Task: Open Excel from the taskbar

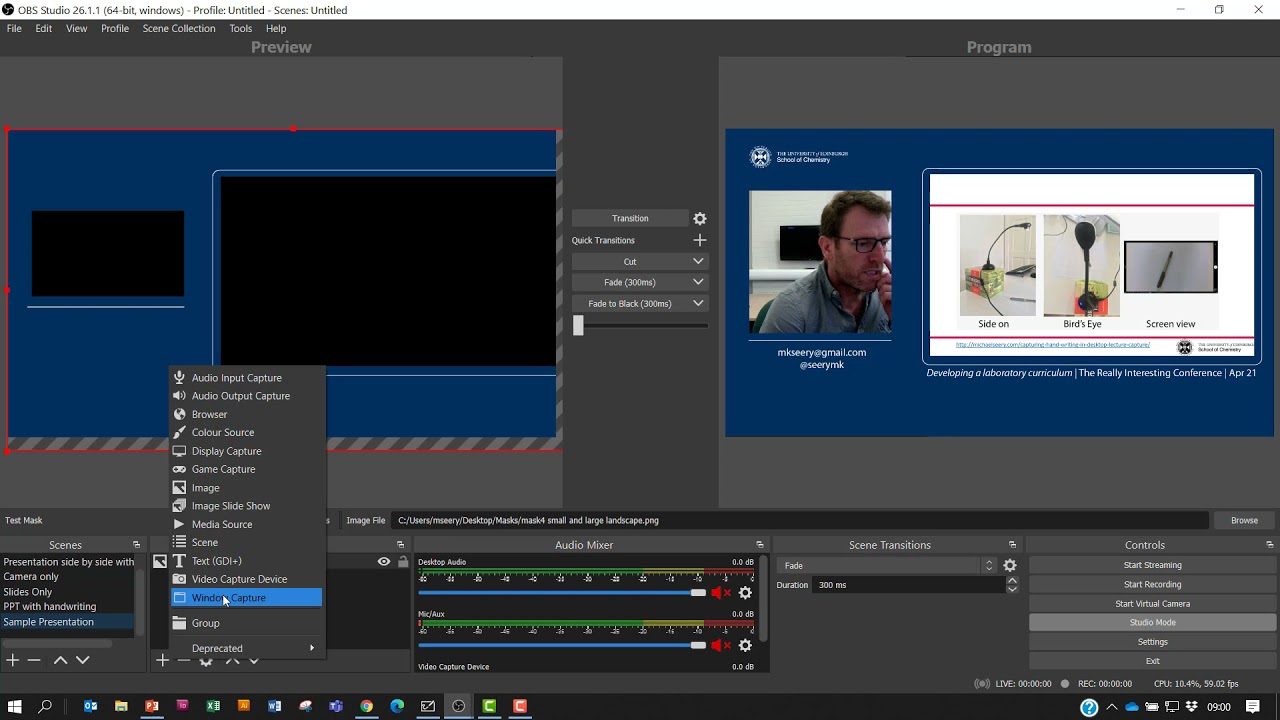Action: tap(213, 706)
